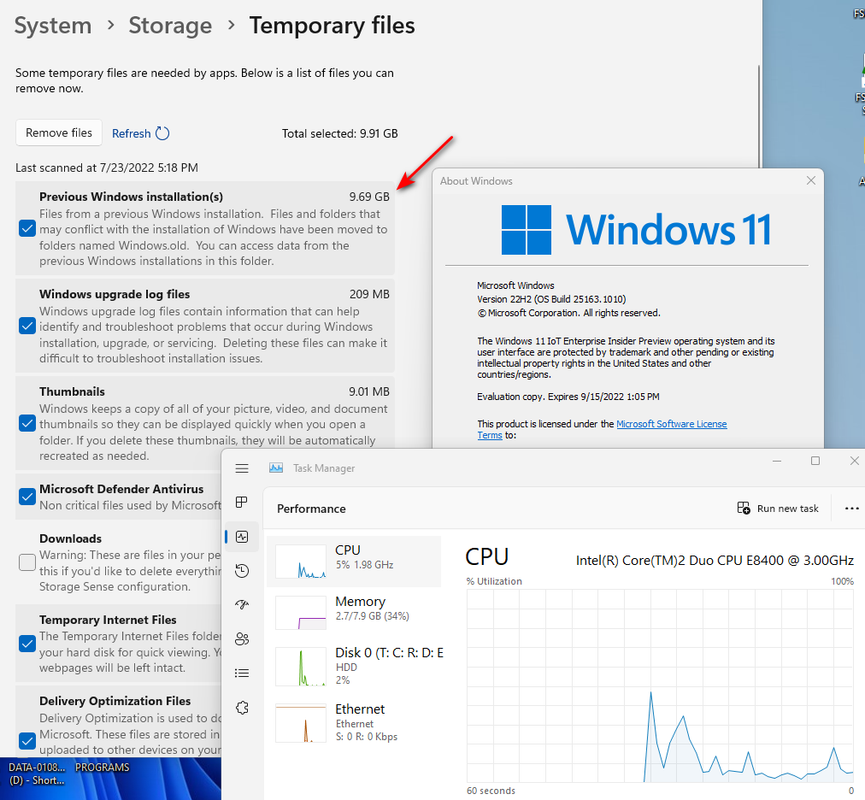Close the About Windows dialog
Image resolution: width=865 pixels, height=800 pixels.
click(810, 180)
